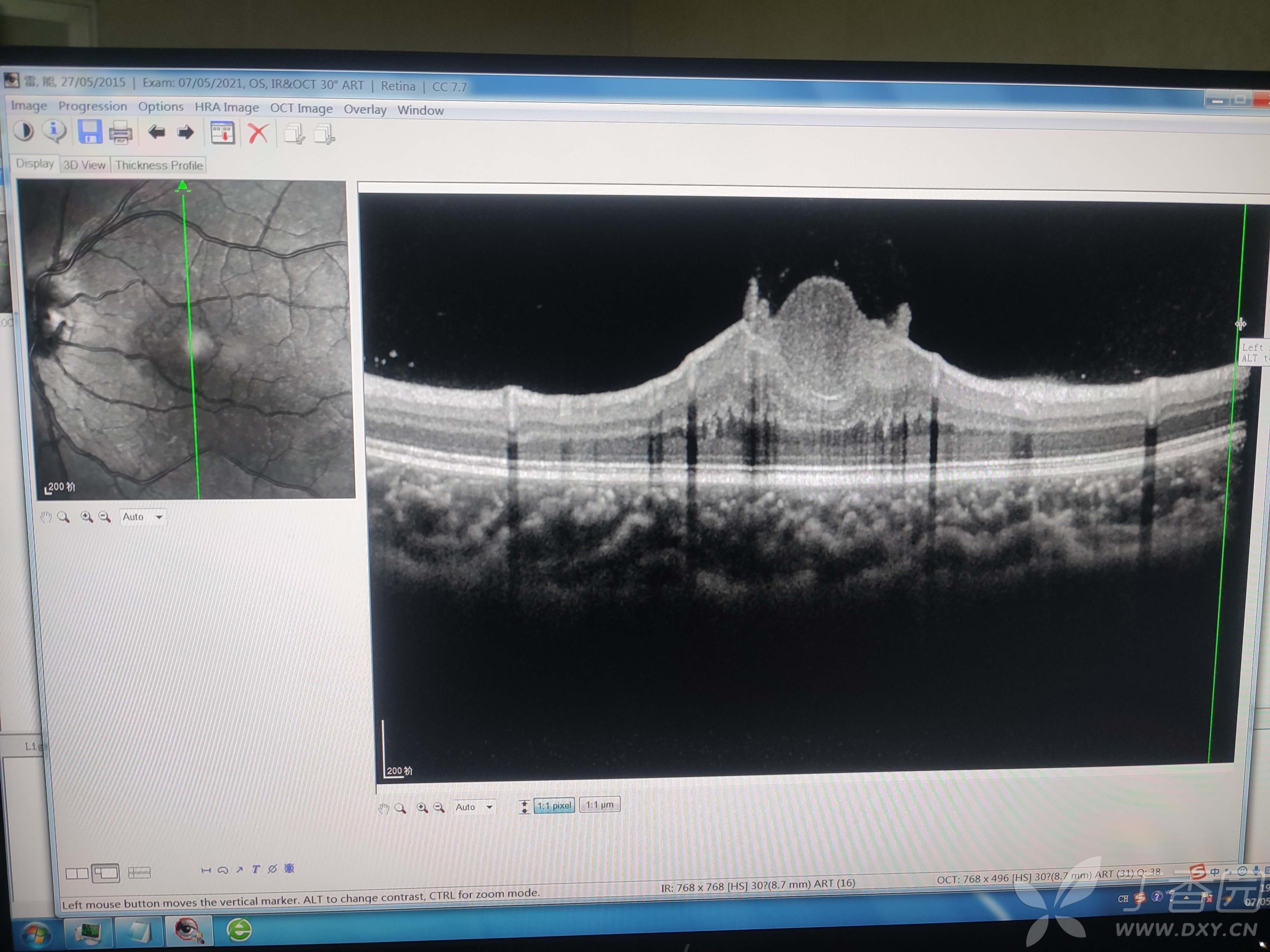Viewport: 1270px width, 952px height.
Task: Open the Auto zoom dropdown under the IR fundus image
Action: (x=159, y=517)
